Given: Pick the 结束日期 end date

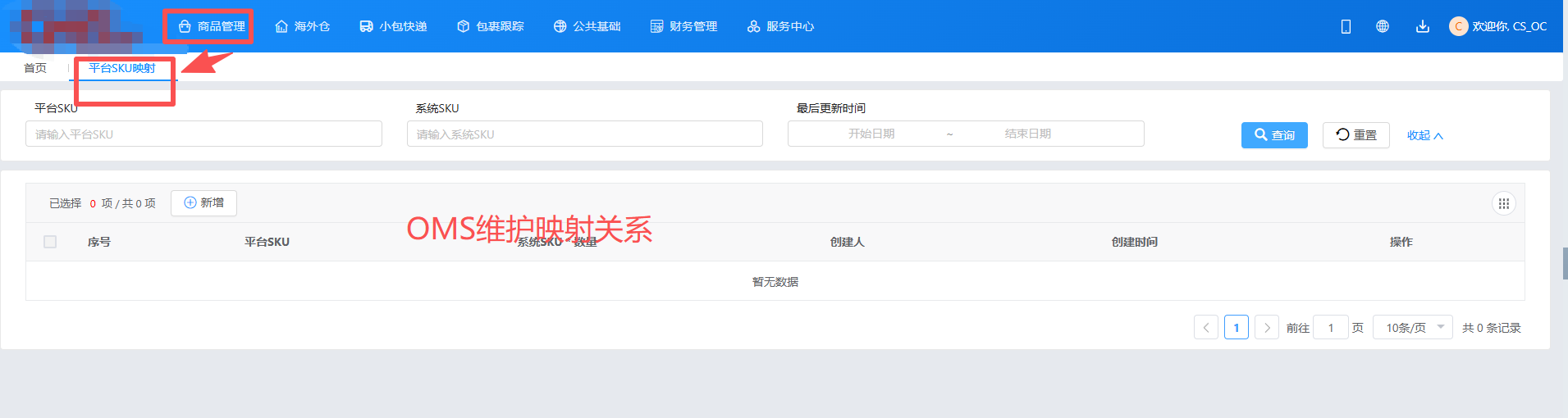Looking at the screenshot, I should 1027,134.
